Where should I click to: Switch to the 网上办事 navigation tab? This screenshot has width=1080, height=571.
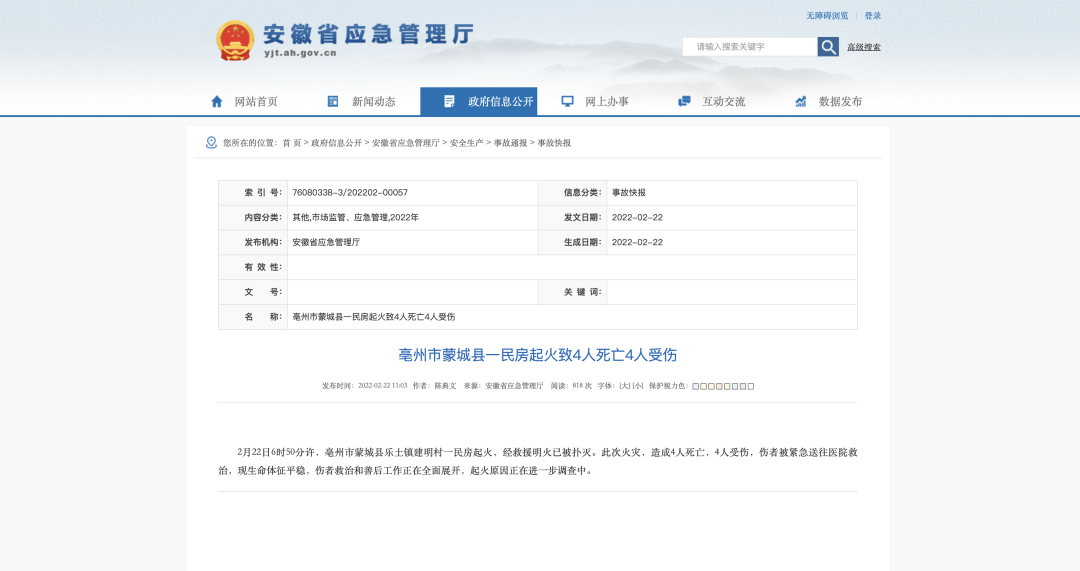pos(606,101)
